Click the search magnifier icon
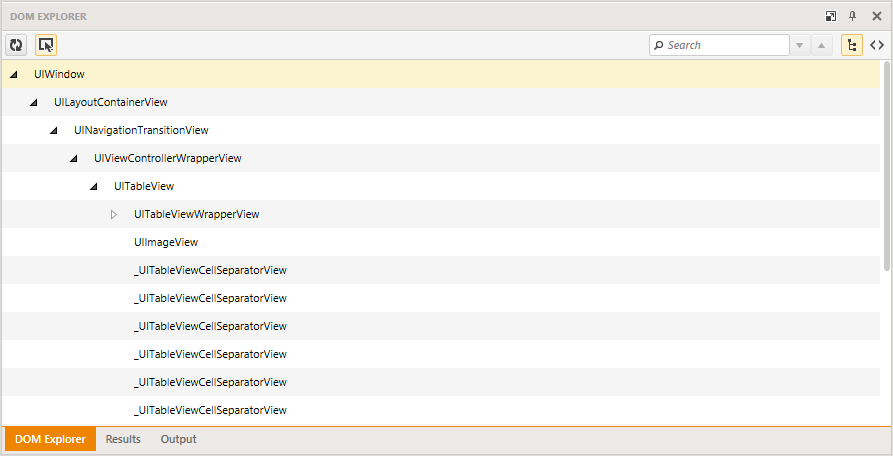This screenshot has width=893, height=456. (x=659, y=45)
